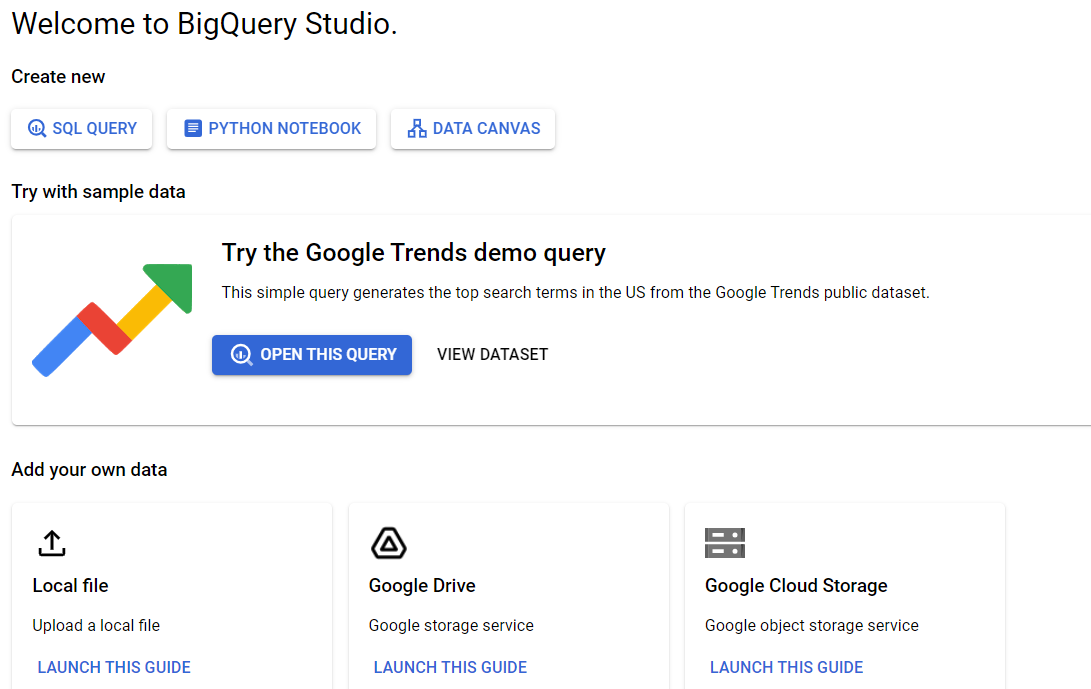
Task: Click the Data Canvas flowchart icon
Action: (418, 128)
